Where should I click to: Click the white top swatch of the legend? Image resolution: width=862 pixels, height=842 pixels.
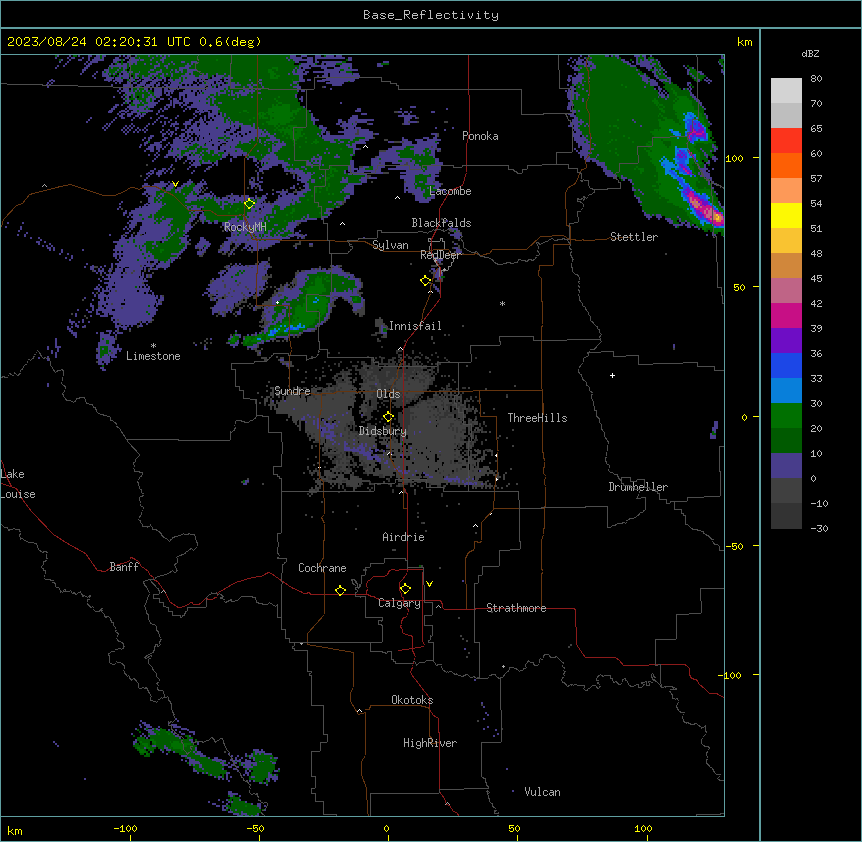click(x=786, y=91)
